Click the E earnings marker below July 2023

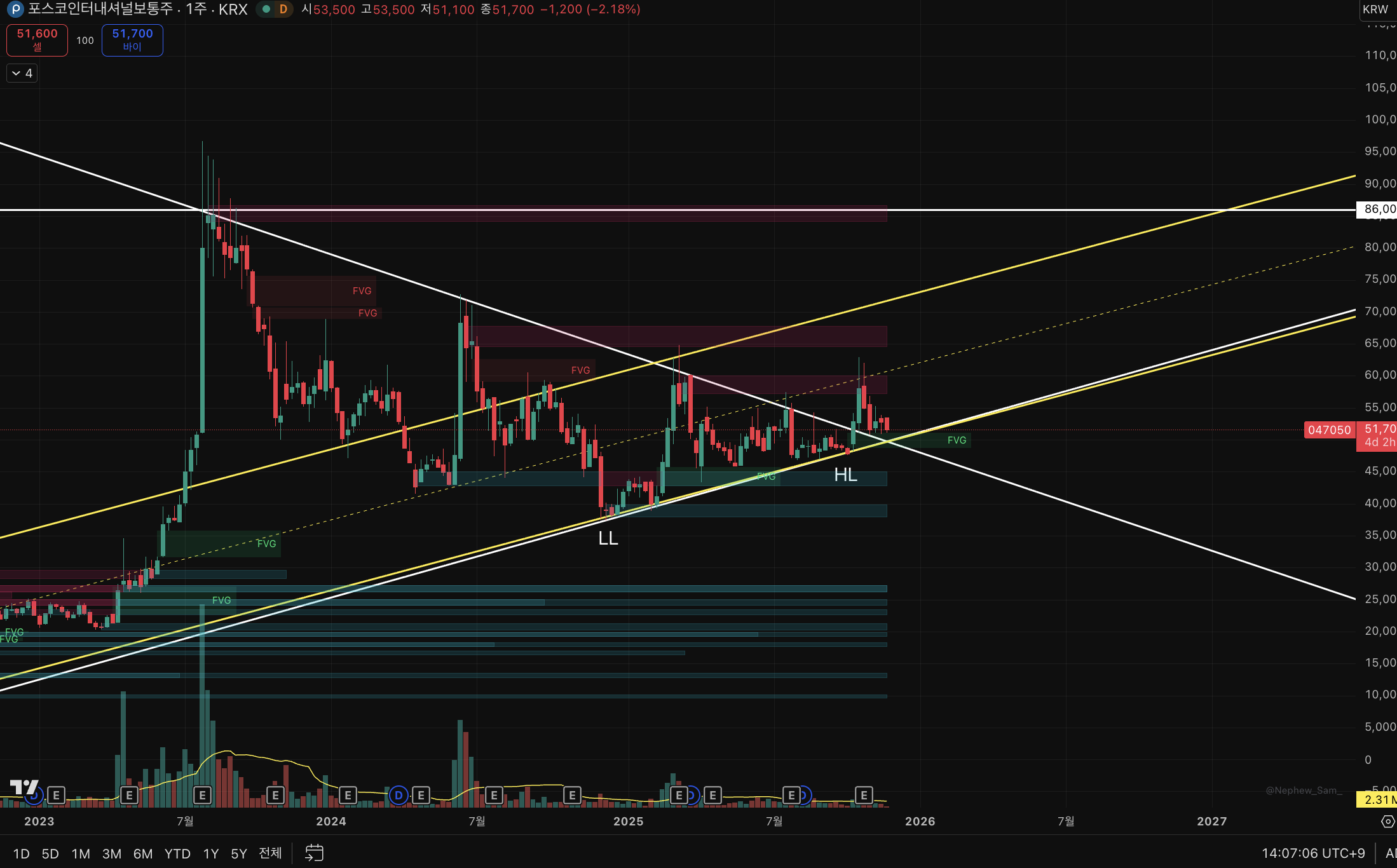[202, 795]
